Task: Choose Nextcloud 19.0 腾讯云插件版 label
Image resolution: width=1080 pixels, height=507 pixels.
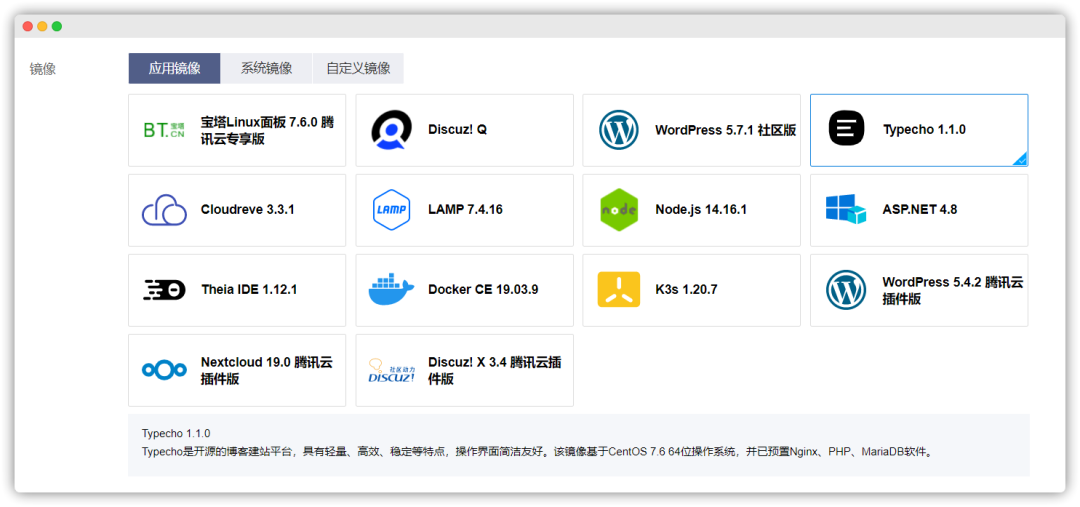Action: [x=267, y=371]
